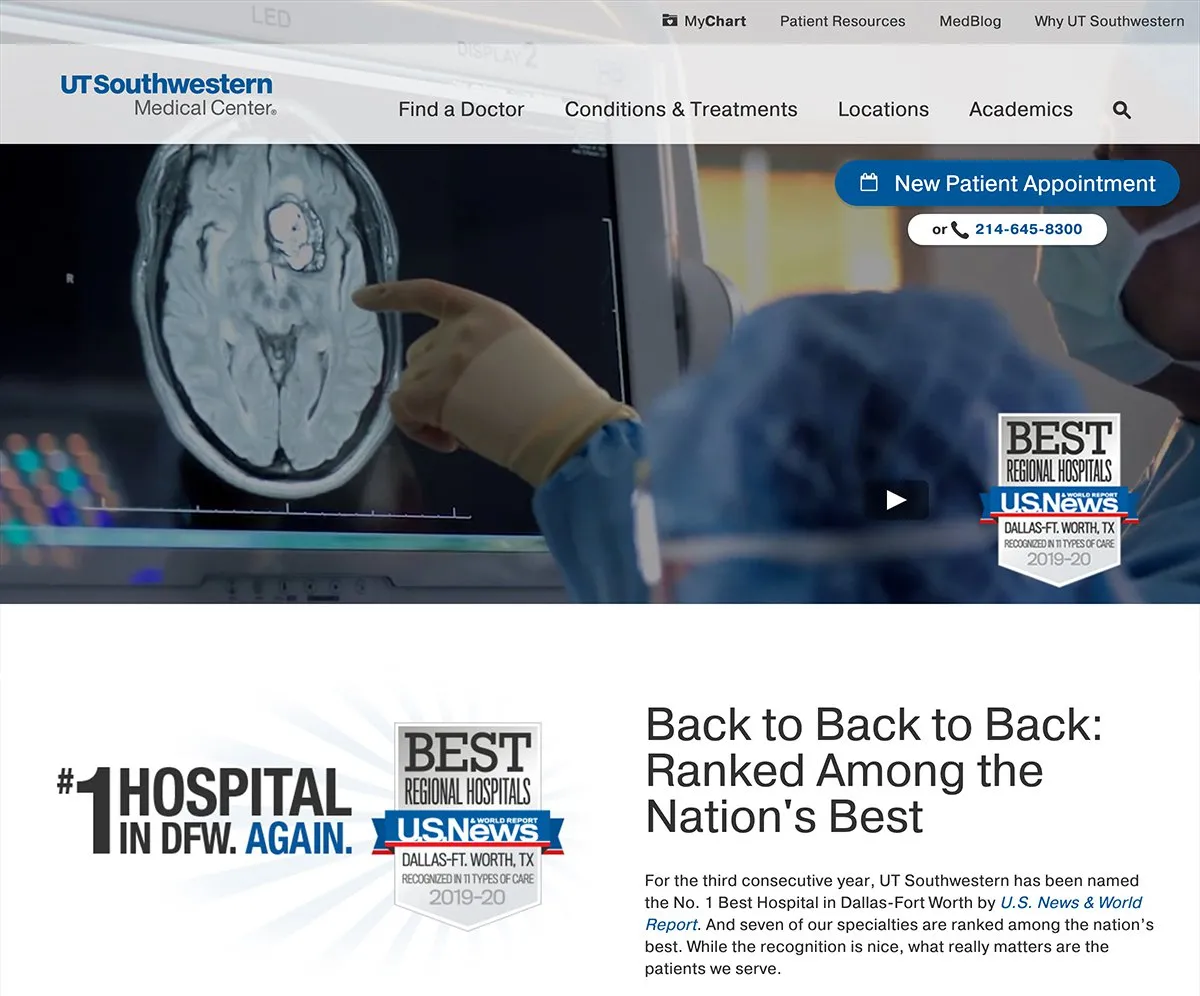Click the Best Regional Hospitals badge on video
The width and height of the screenshot is (1200, 996).
pyautogui.click(x=1059, y=499)
